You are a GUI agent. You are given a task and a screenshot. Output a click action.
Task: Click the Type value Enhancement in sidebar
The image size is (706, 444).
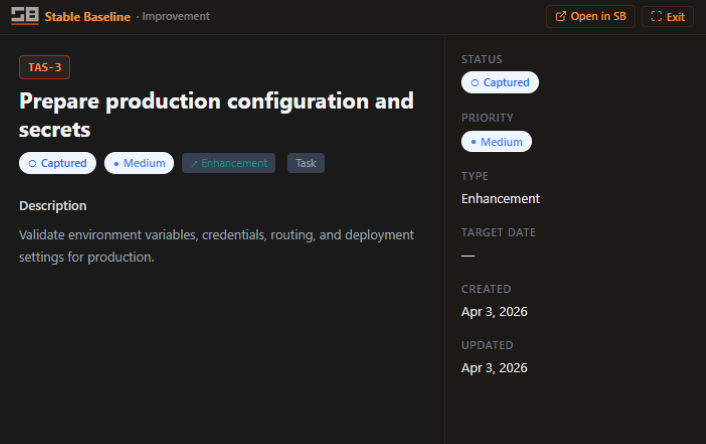pos(500,198)
